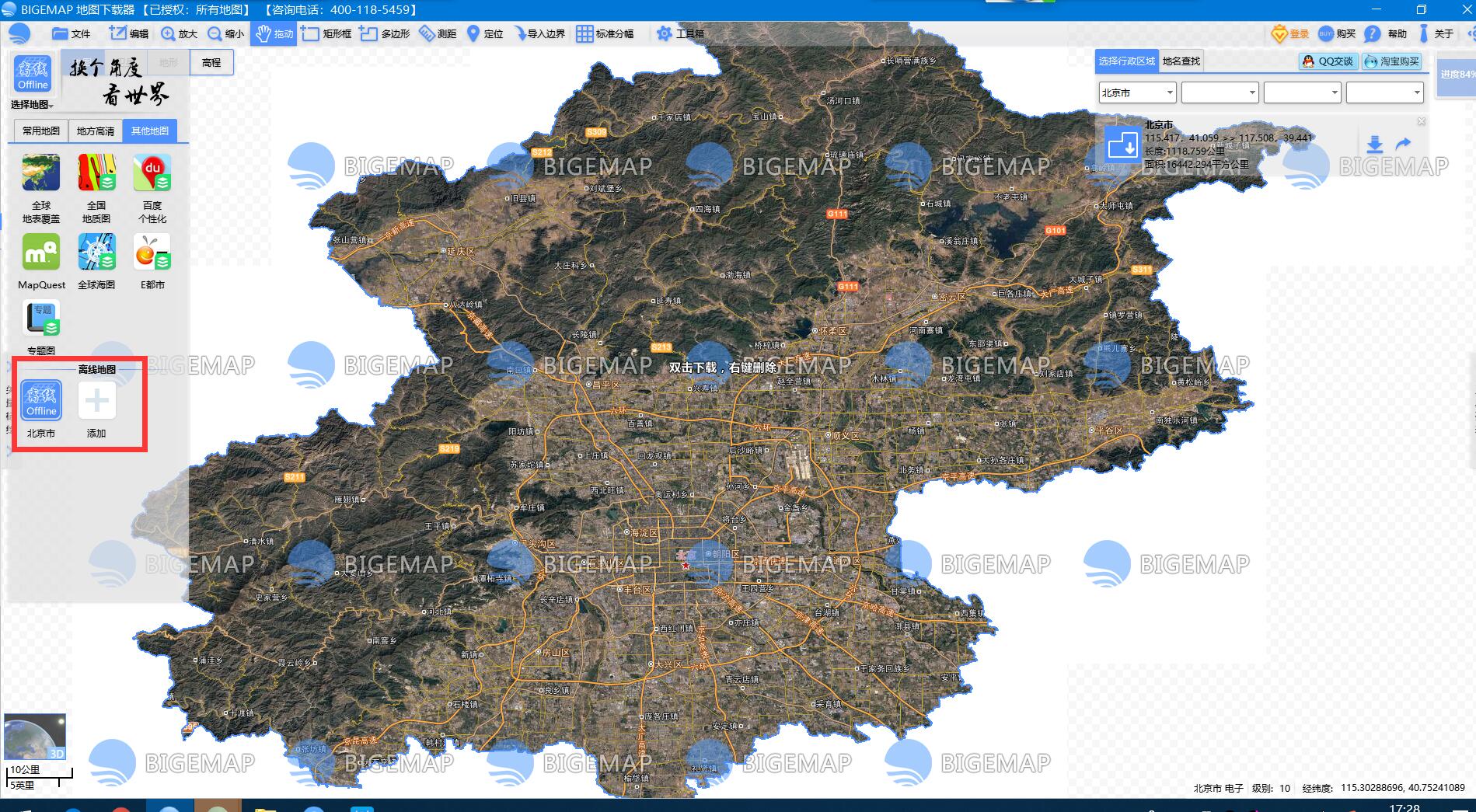Click the 3D globe thumbnail
Screen dimensions: 1476x812
(34, 736)
